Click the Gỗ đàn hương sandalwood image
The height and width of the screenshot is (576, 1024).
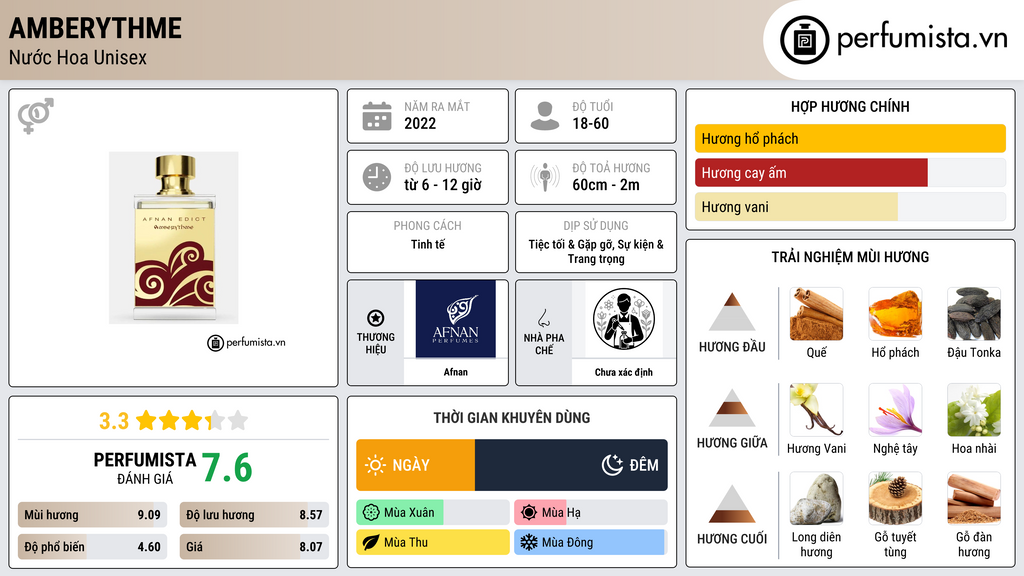974,499
